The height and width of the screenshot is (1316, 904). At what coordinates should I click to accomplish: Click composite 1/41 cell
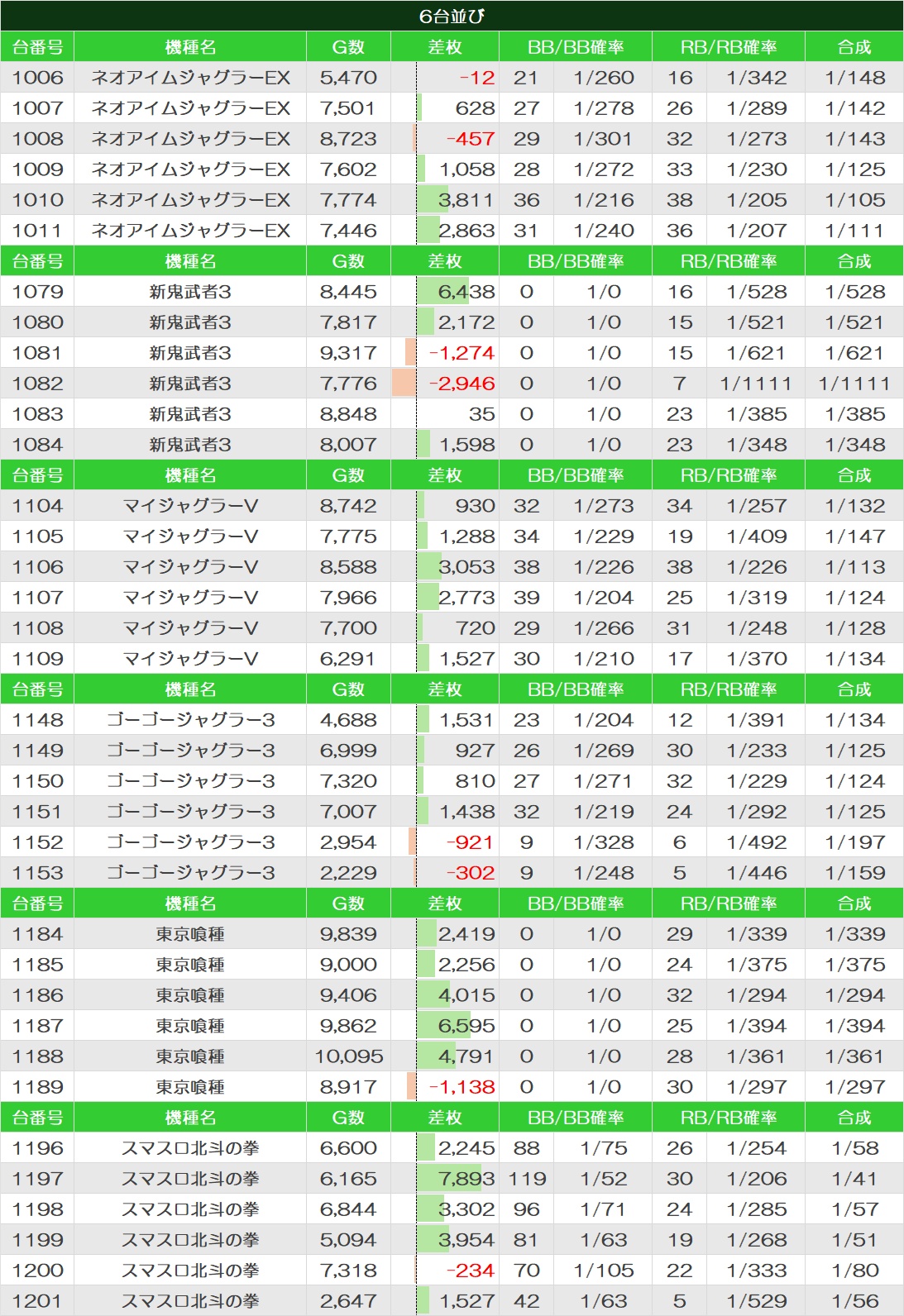[855, 1179]
